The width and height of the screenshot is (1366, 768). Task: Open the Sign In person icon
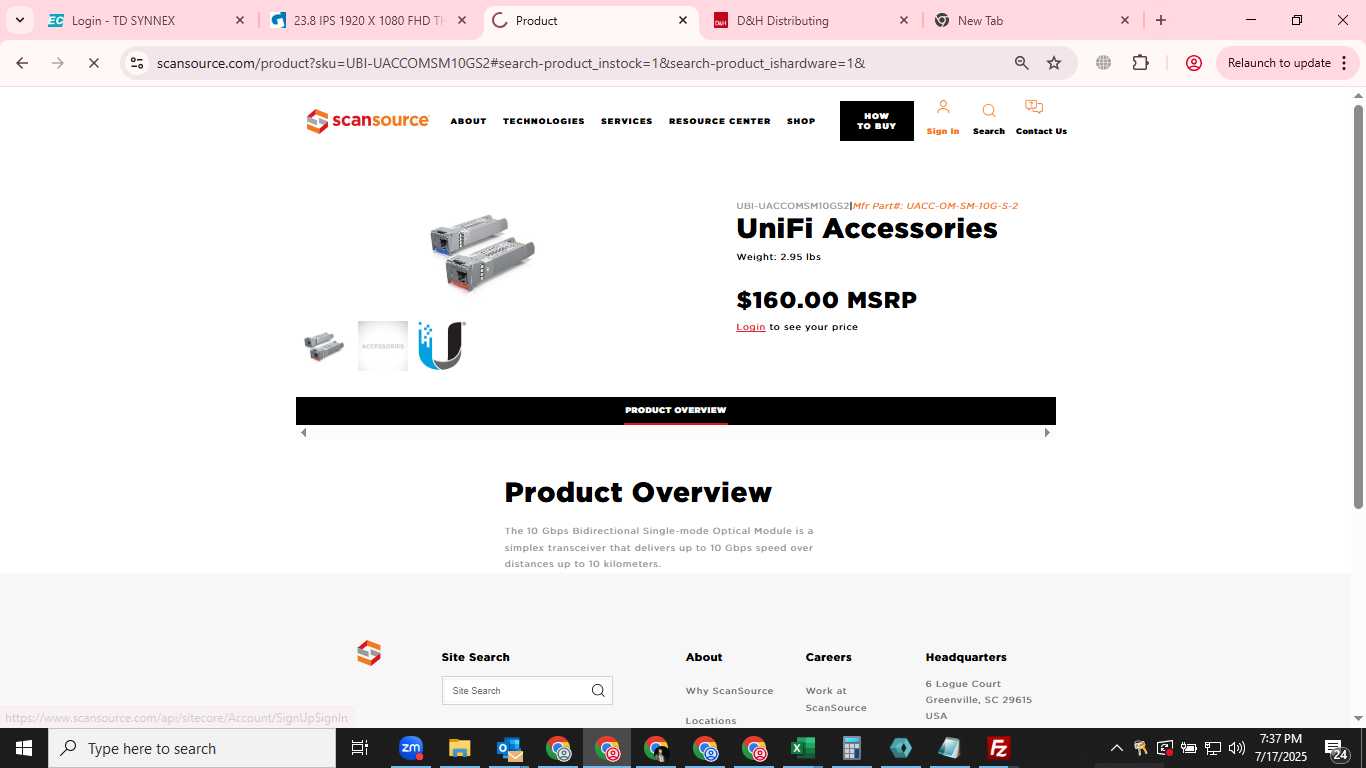[942, 107]
